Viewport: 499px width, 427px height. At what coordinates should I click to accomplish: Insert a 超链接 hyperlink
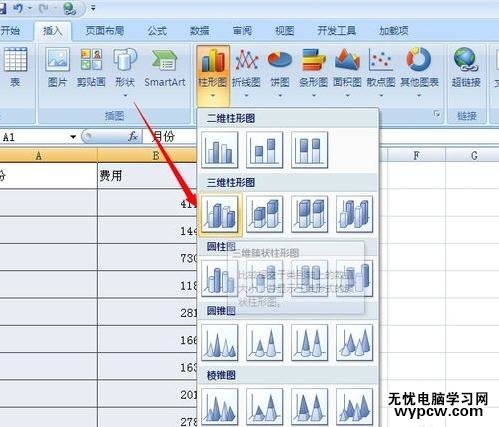[466, 68]
